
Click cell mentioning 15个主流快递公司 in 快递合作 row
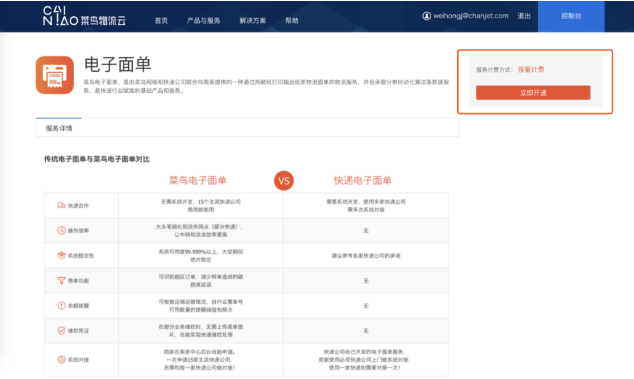201,205
